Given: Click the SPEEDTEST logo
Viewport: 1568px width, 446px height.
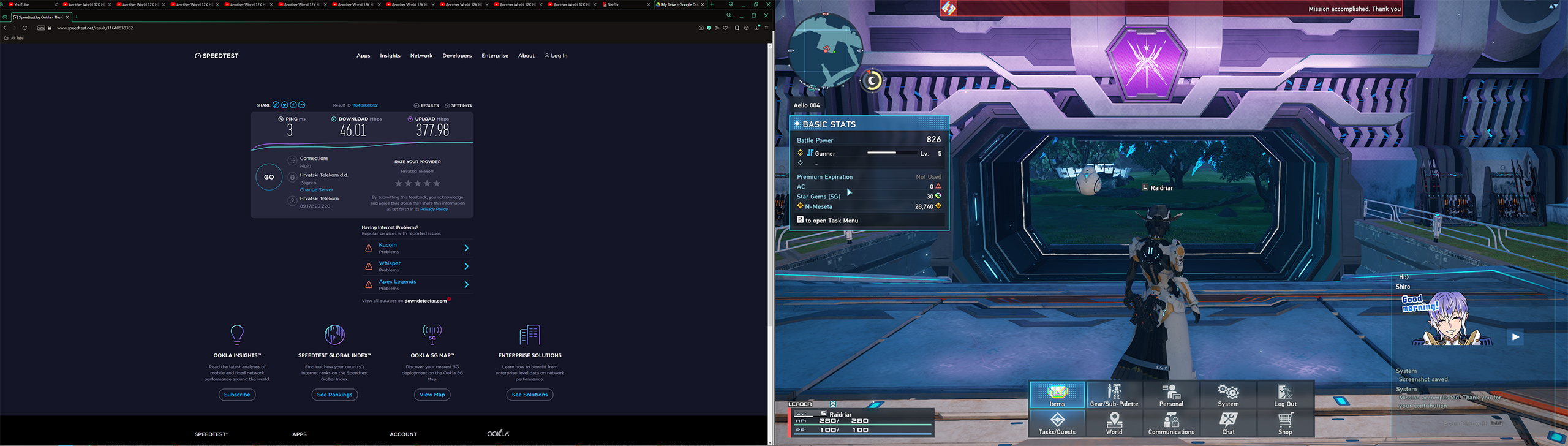Looking at the screenshot, I should coord(217,56).
